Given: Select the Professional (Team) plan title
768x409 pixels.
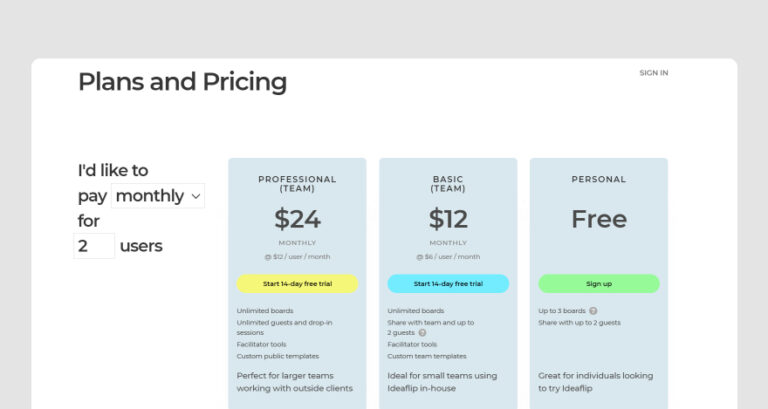Looking at the screenshot, I should pyautogui.click(x=297, y=184).
